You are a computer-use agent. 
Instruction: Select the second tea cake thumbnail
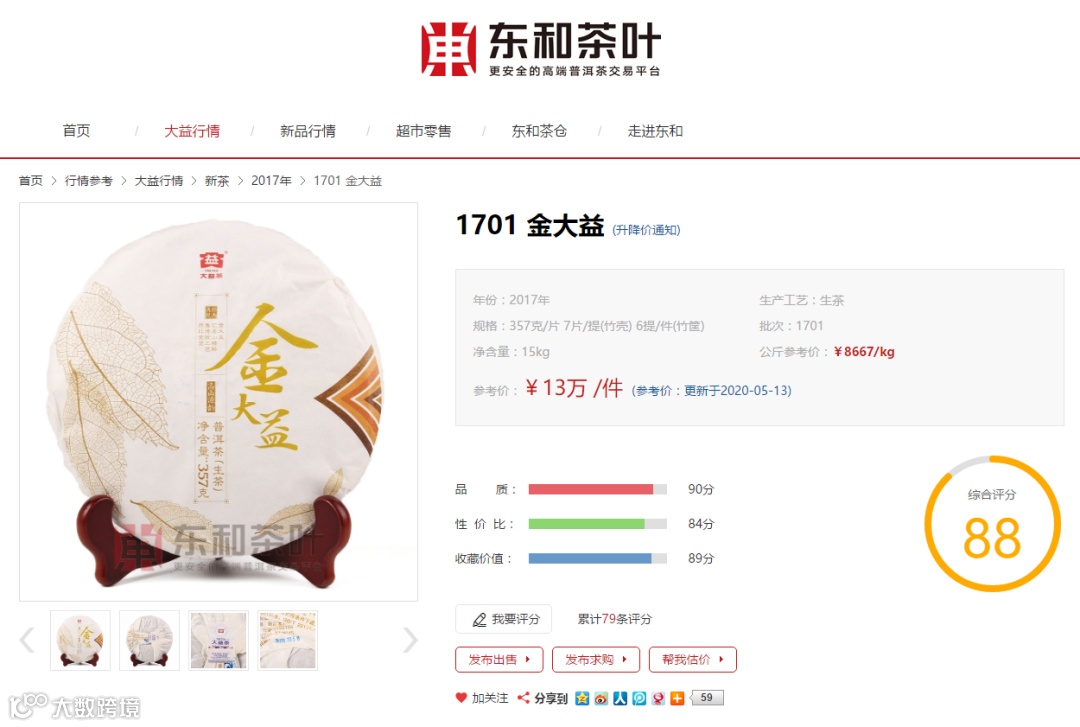[149, 640]
